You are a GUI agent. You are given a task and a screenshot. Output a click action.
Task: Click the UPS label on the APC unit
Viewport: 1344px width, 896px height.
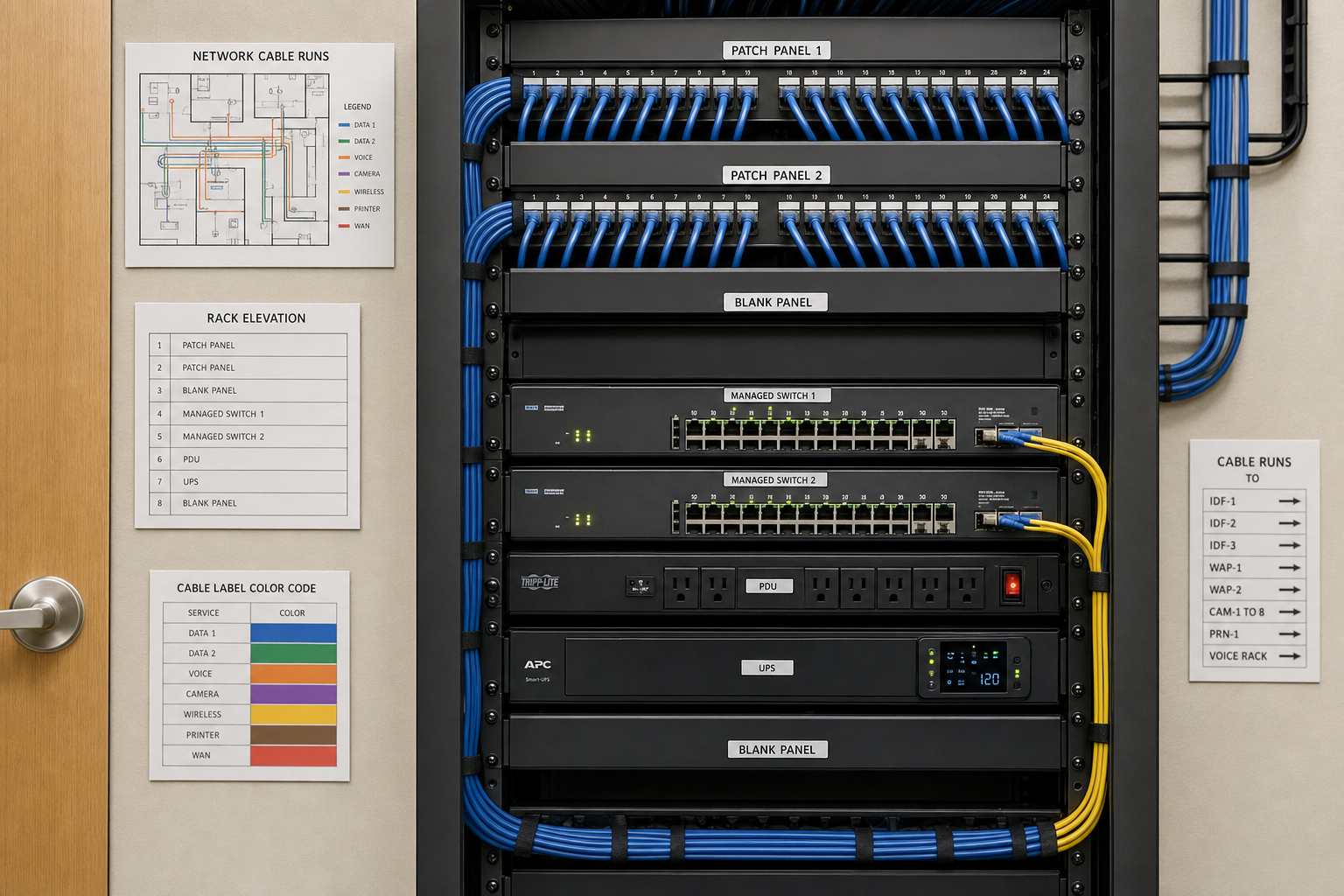click(767, 668)
